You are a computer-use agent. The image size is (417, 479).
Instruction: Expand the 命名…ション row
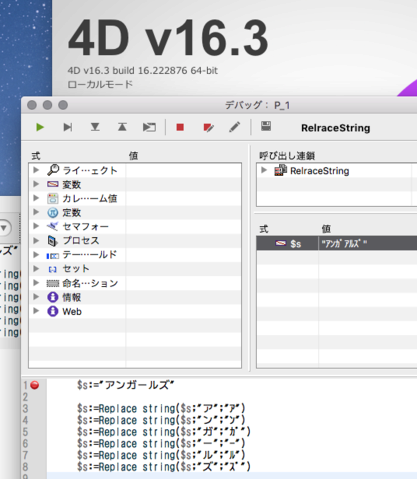[x=36, y=283]
